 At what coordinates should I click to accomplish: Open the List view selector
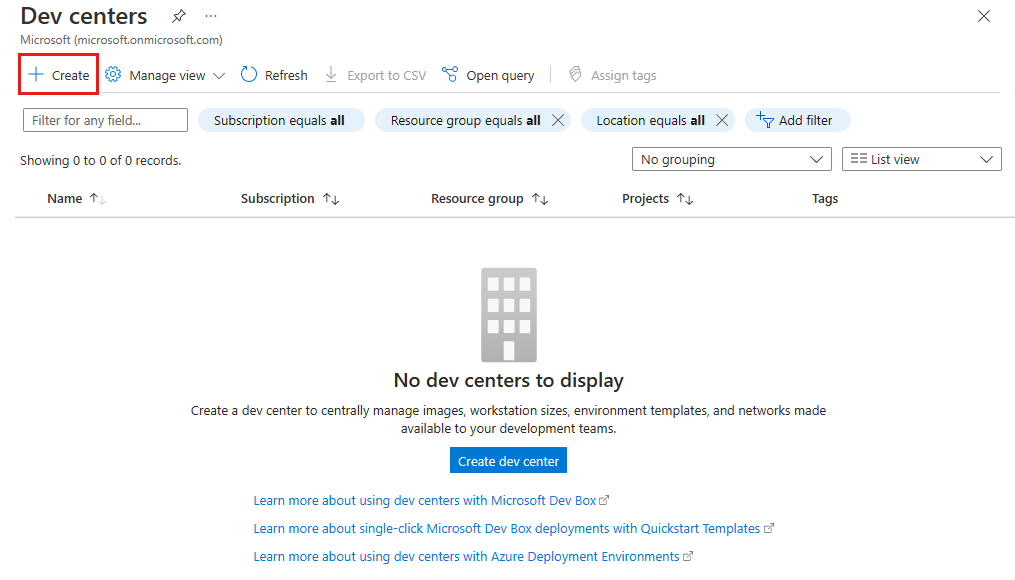pyautogui.click(x=920, y=159)
